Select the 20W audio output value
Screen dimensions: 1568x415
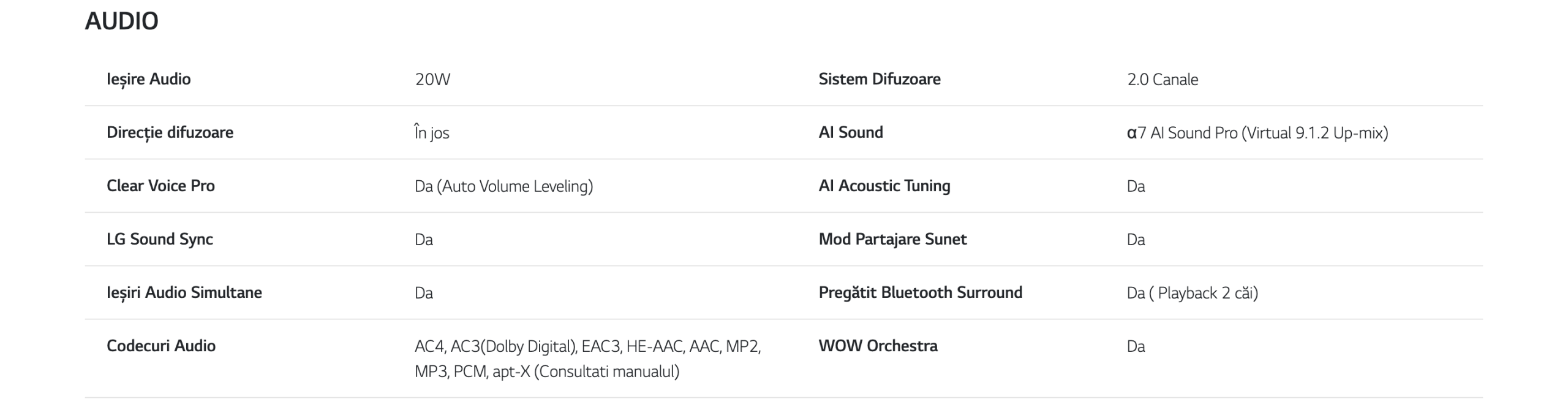point(432,80)
